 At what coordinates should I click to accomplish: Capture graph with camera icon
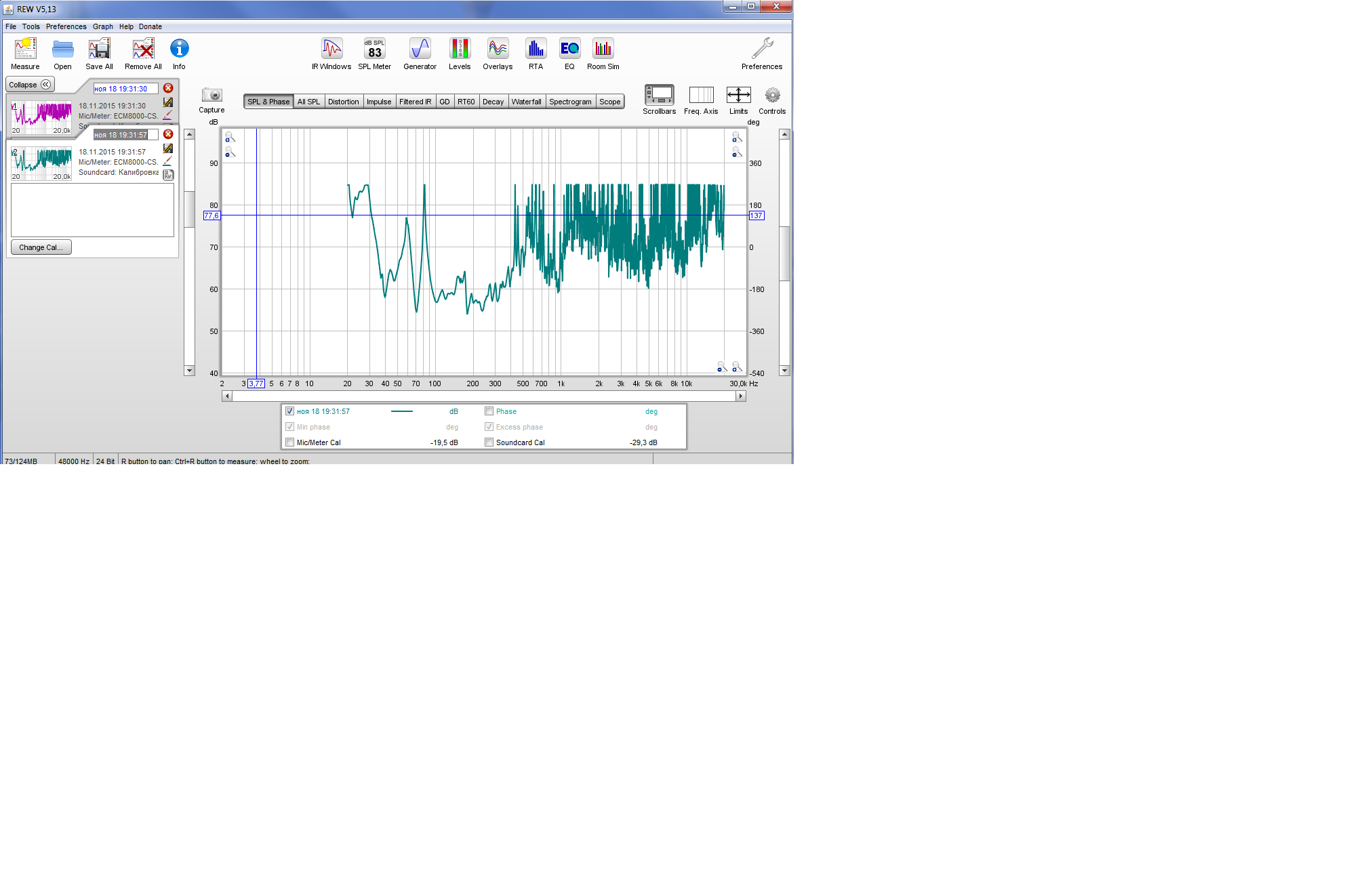click(x=211, y=96)
